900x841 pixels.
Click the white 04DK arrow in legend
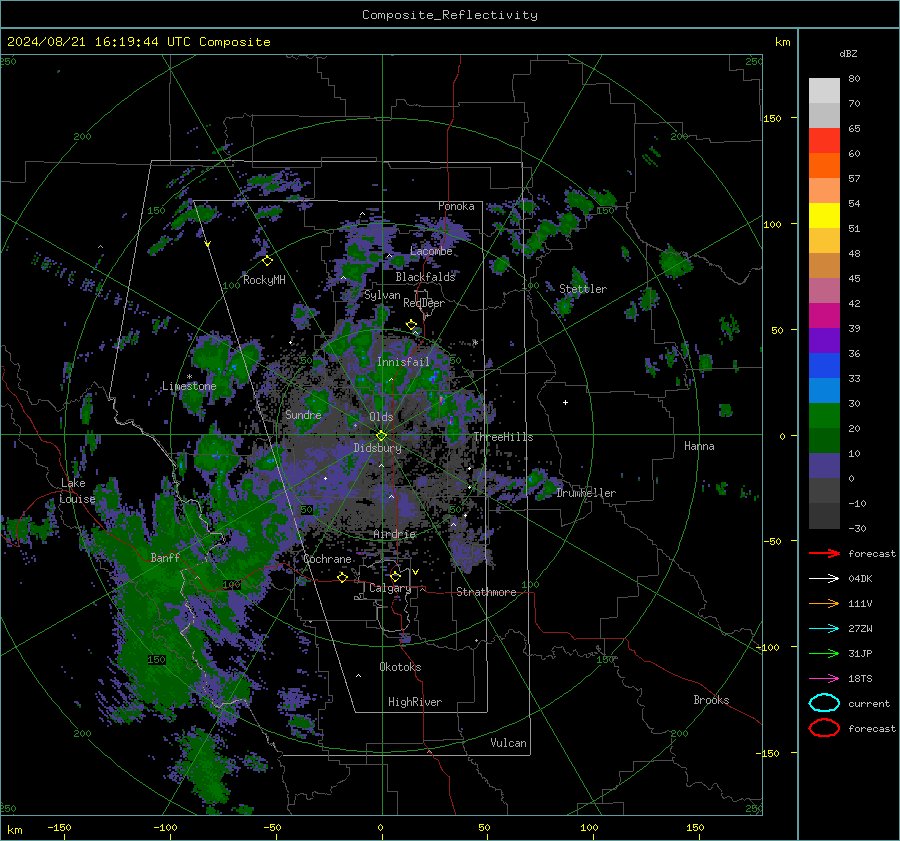pos(824,578)
